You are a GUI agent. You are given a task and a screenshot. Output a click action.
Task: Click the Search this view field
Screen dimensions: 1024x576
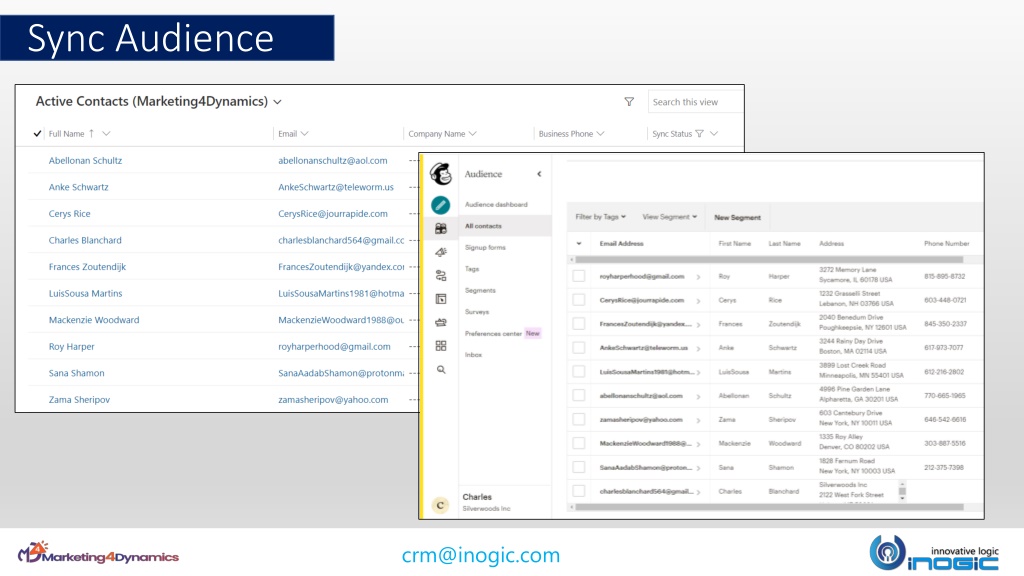coord(695,102)
